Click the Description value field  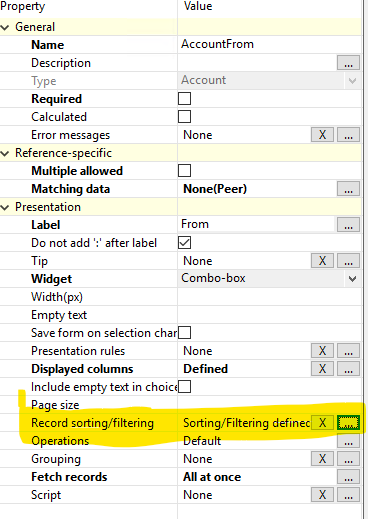257,63
